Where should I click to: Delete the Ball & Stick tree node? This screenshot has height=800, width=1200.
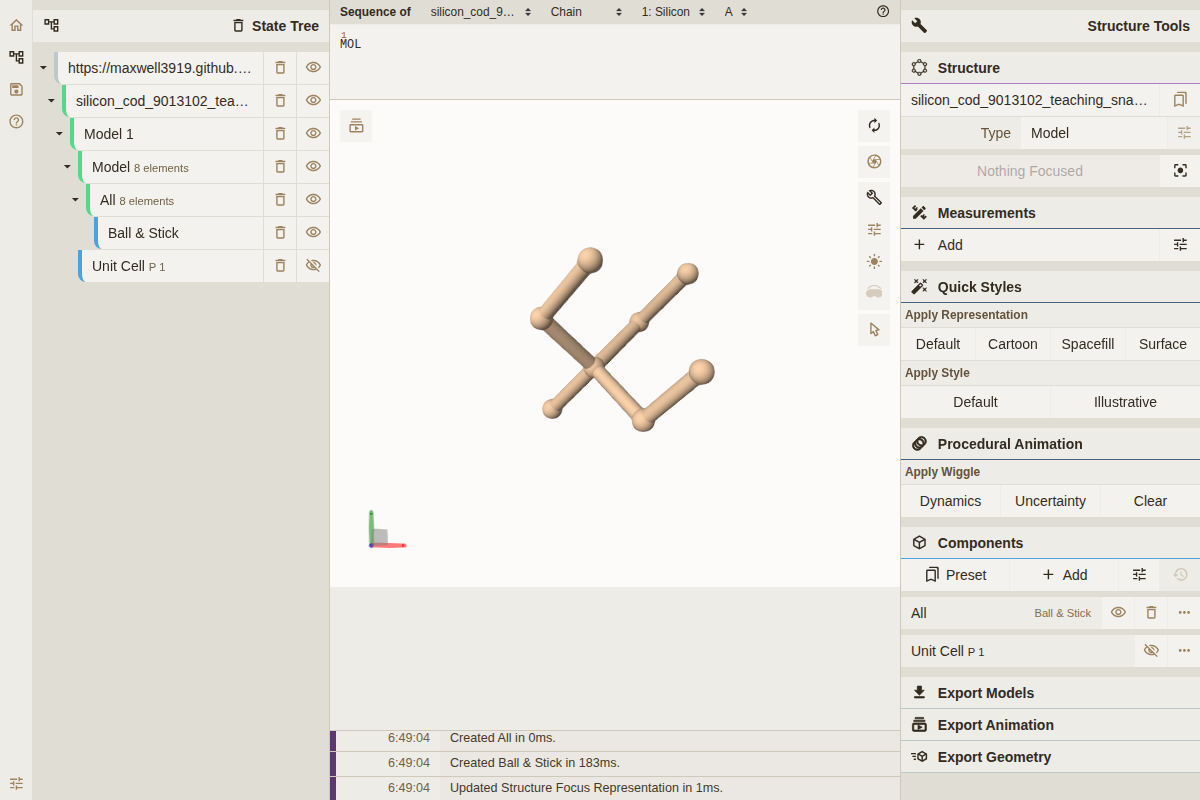pos(280,232)
